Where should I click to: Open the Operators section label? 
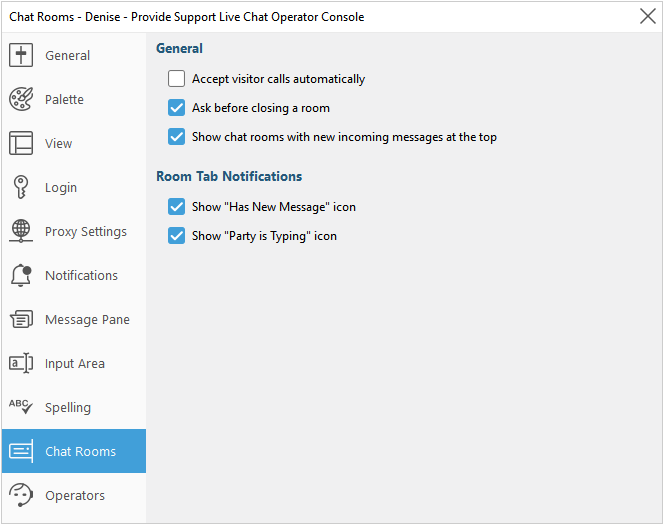pos(75,495)
